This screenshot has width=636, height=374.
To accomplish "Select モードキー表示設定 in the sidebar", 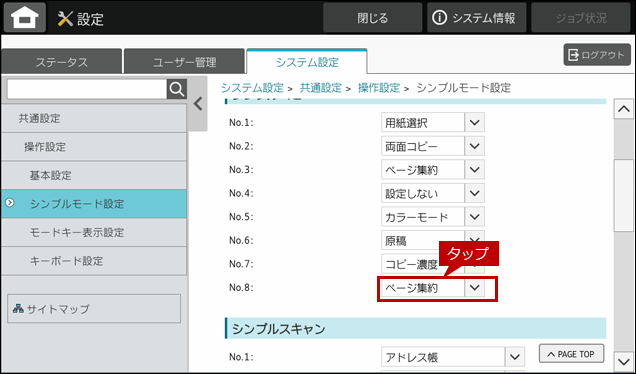I will [x=94, y=232].
